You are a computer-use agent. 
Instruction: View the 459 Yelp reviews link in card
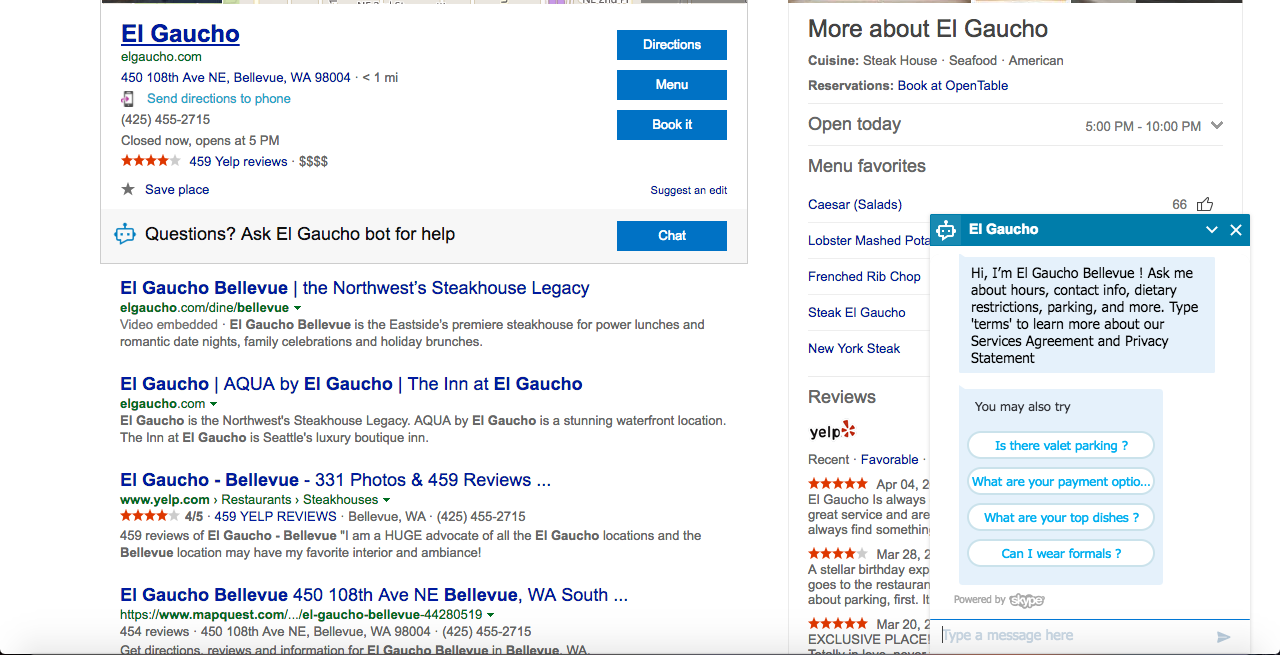(238, 161)
